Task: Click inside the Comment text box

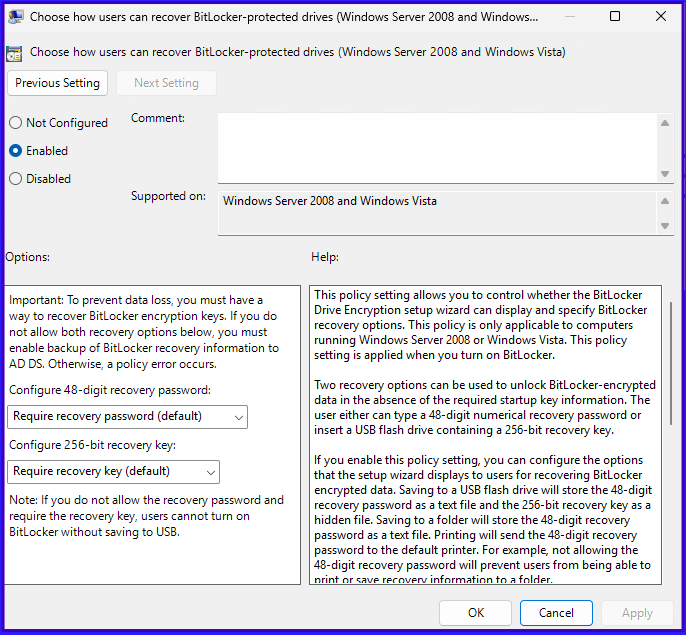Action: (436, 147)
